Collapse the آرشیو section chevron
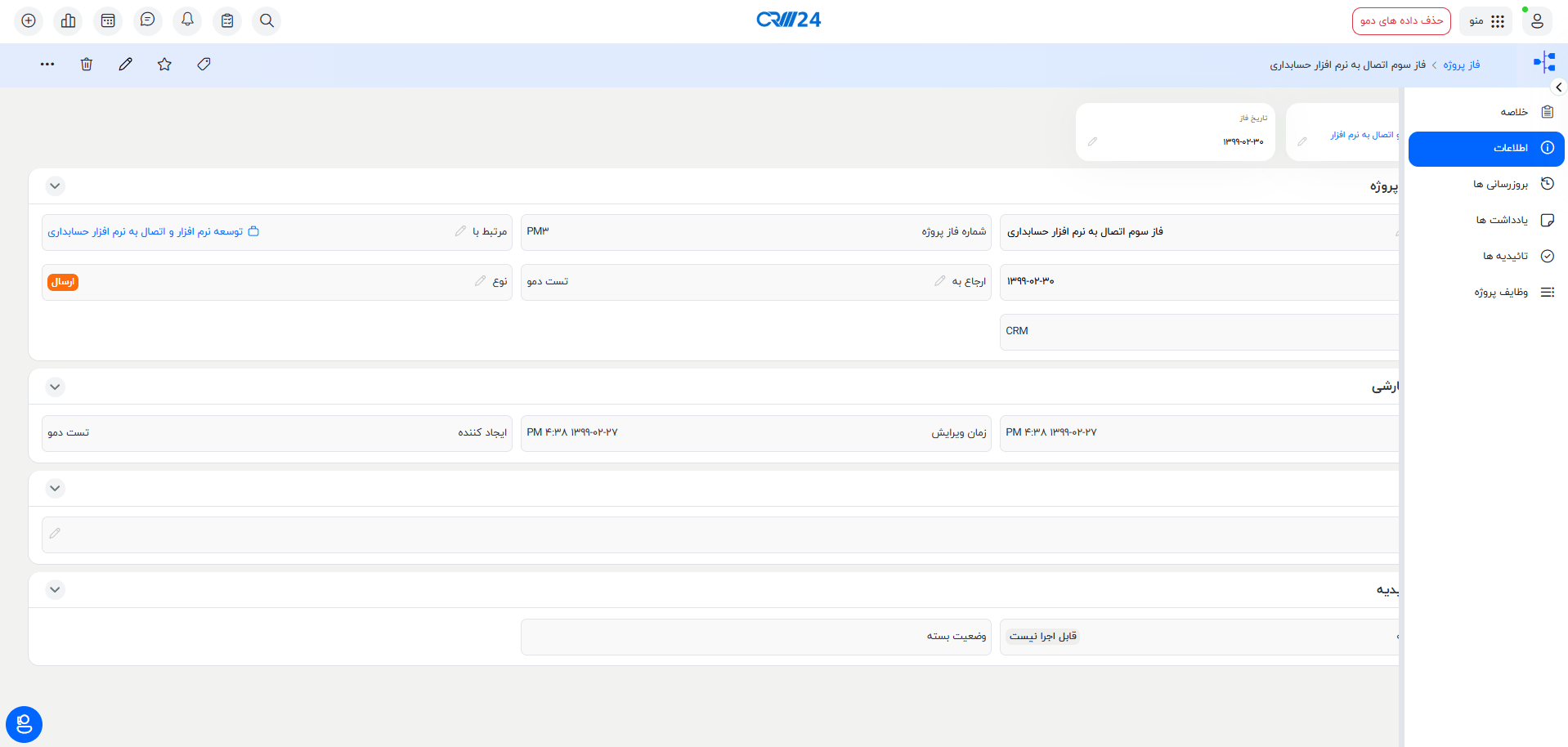Viewport: 1568px width, 747px height. (55, 387)
